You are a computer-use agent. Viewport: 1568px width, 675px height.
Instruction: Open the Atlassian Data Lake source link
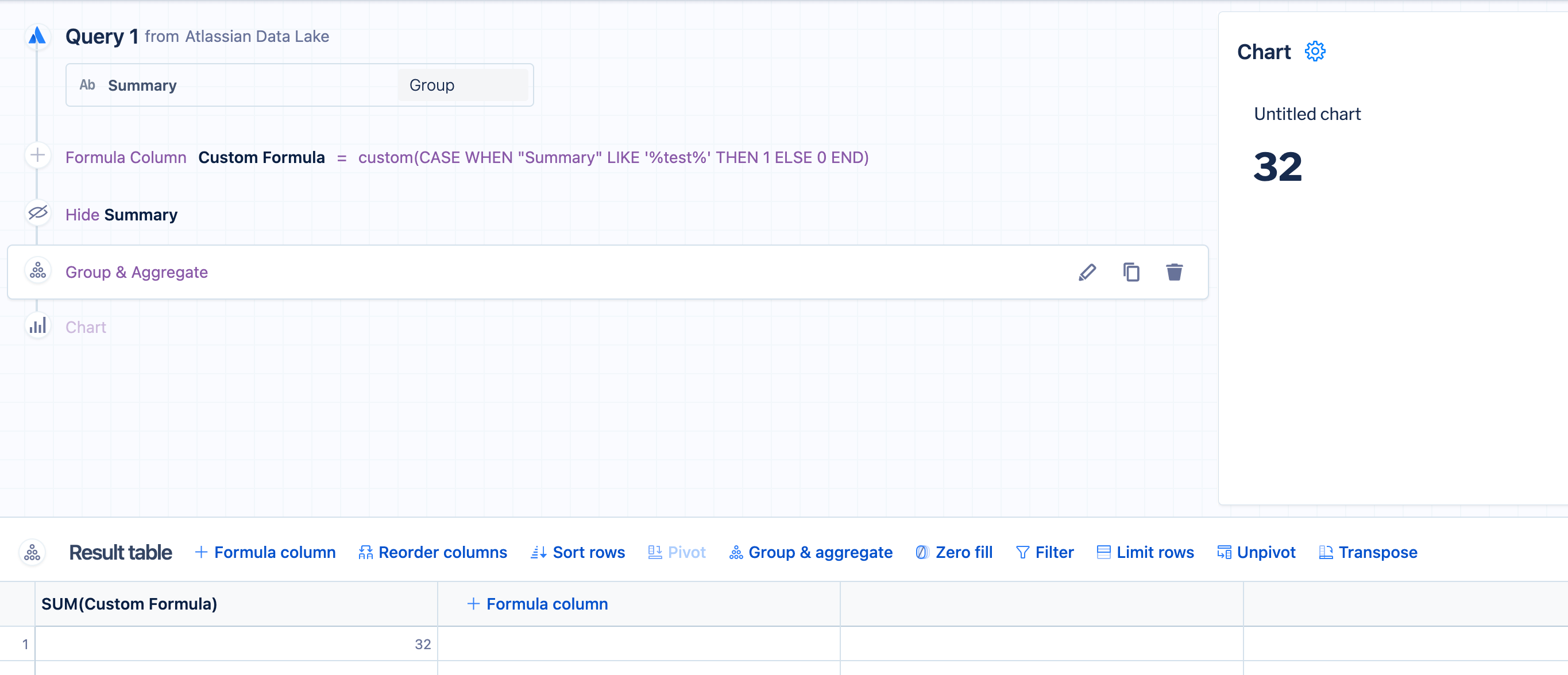coord(257,37)
